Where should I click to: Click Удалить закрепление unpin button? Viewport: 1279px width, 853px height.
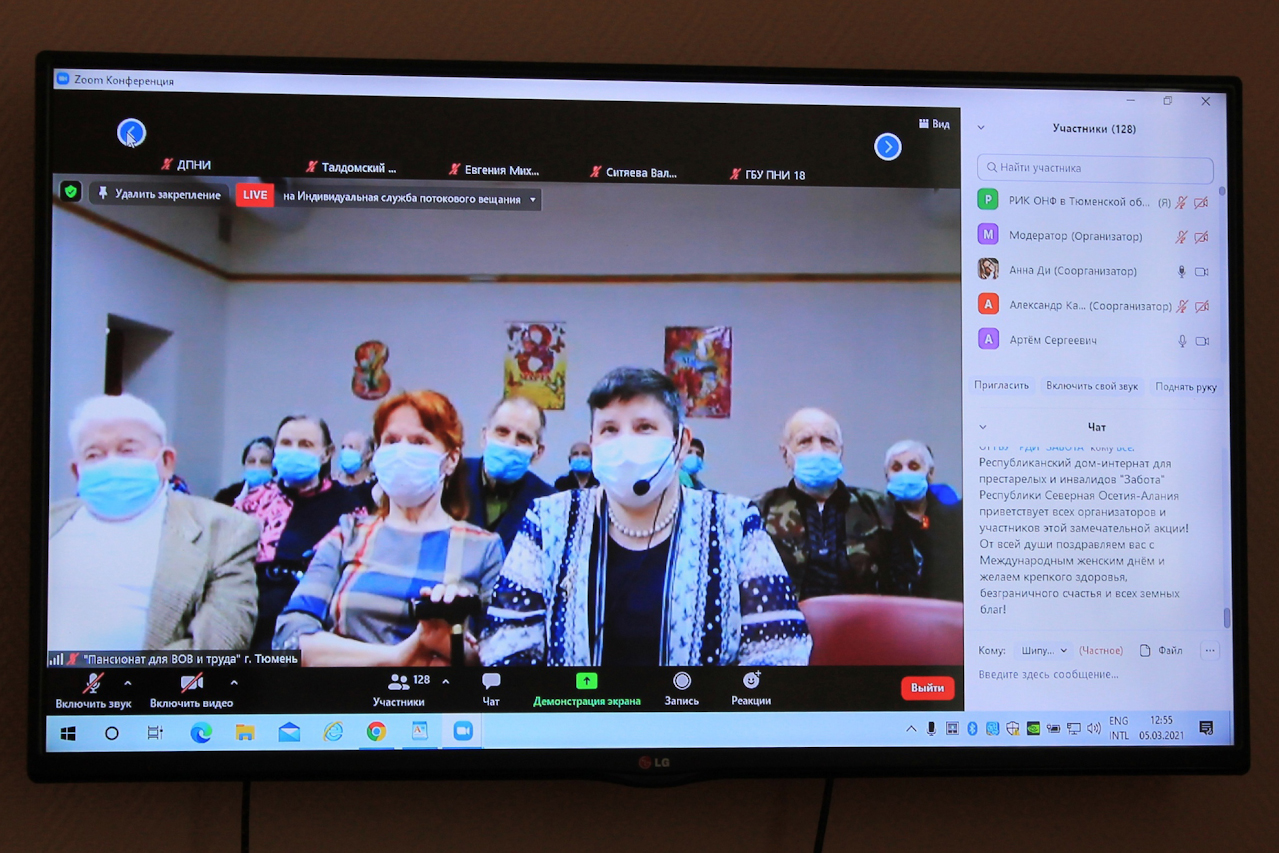[x=159, y=194]
